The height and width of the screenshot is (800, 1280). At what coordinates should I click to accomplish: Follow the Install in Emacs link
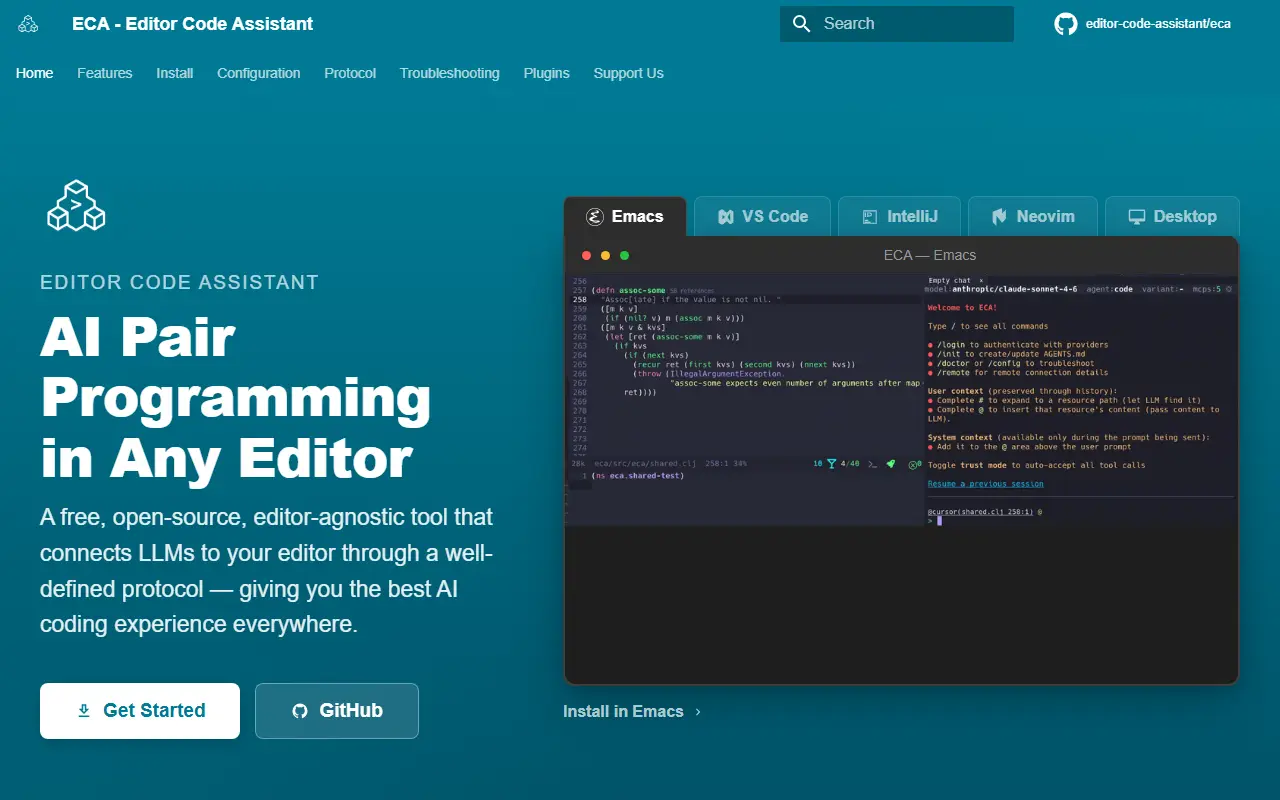pyautogui.click(x=632, y=712)
